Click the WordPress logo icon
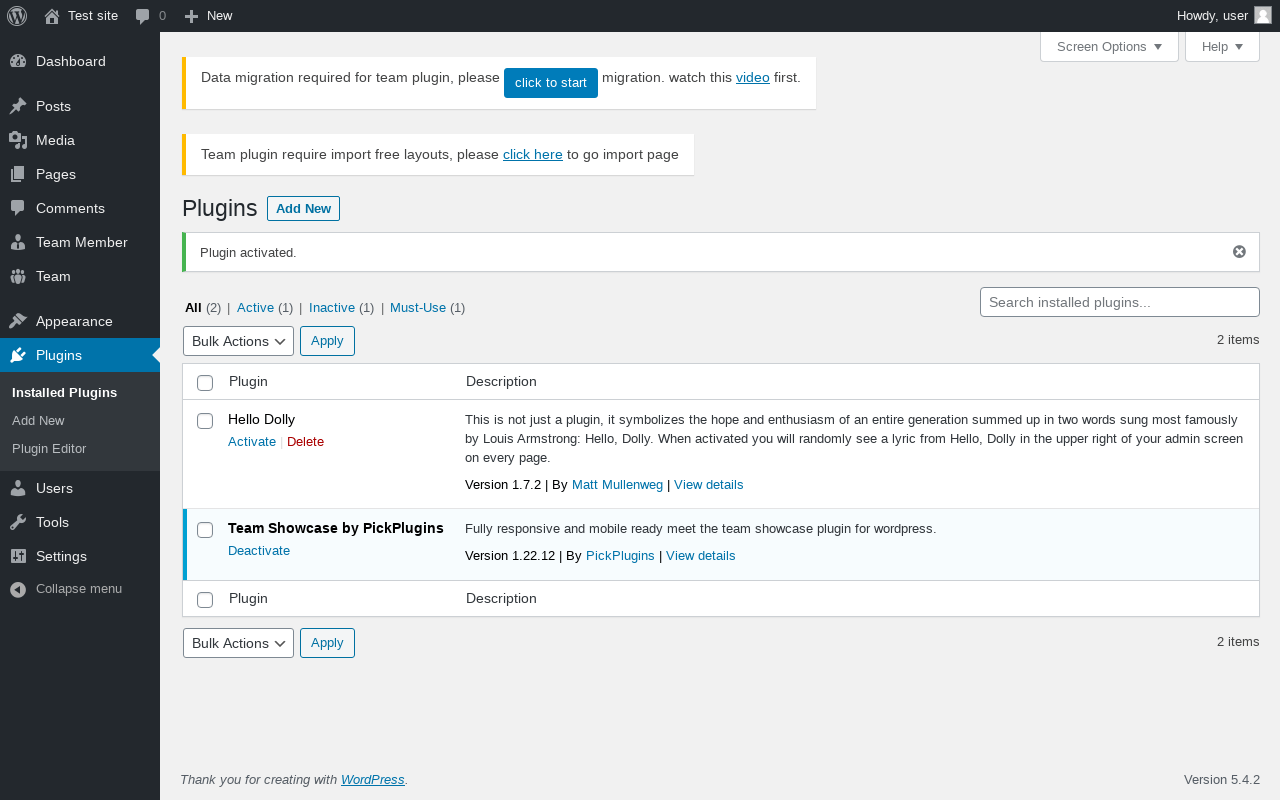The width and height of the screenshot is (1280, 800). click(x=17, y=16)
